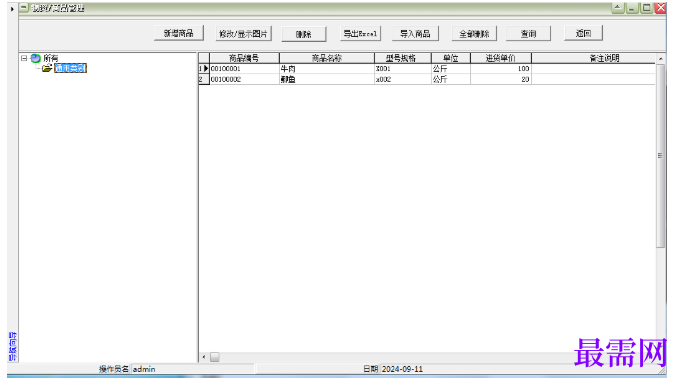
Task: Click the window system menu icon in title bar
Action: coord(24,8)
